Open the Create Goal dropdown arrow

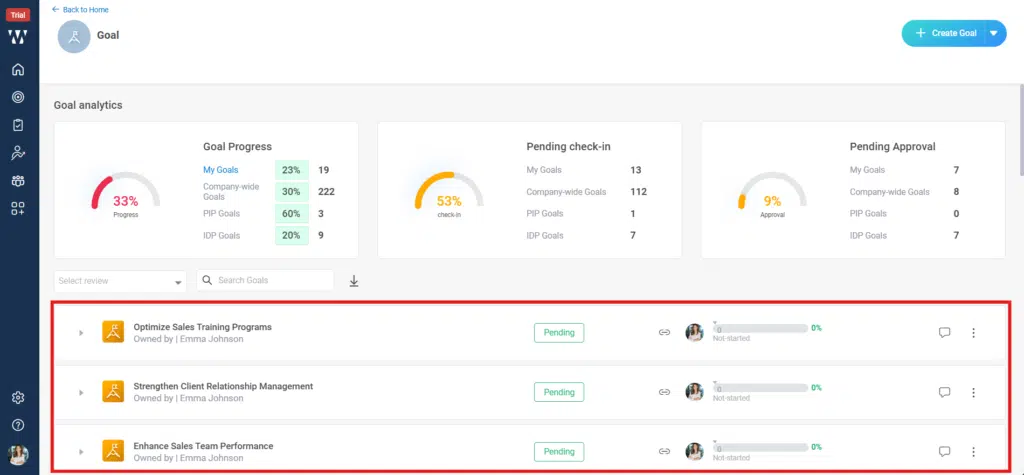[x=995, y=33]
